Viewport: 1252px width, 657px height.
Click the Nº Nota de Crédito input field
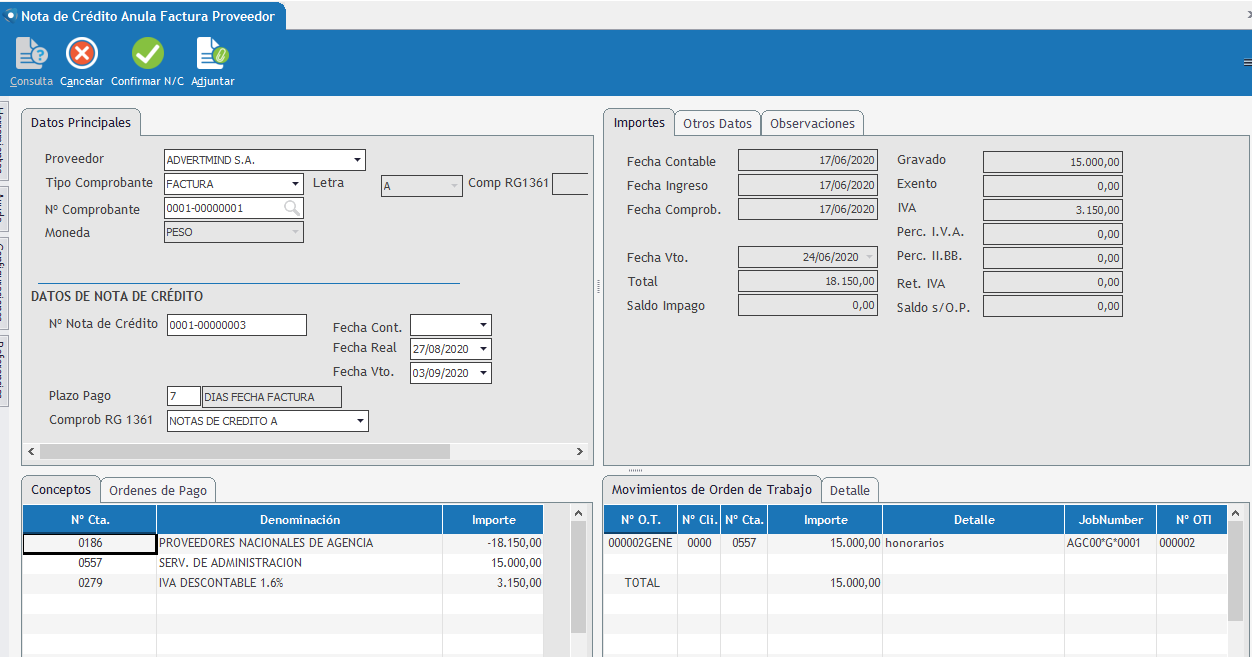tap(236, 325)
